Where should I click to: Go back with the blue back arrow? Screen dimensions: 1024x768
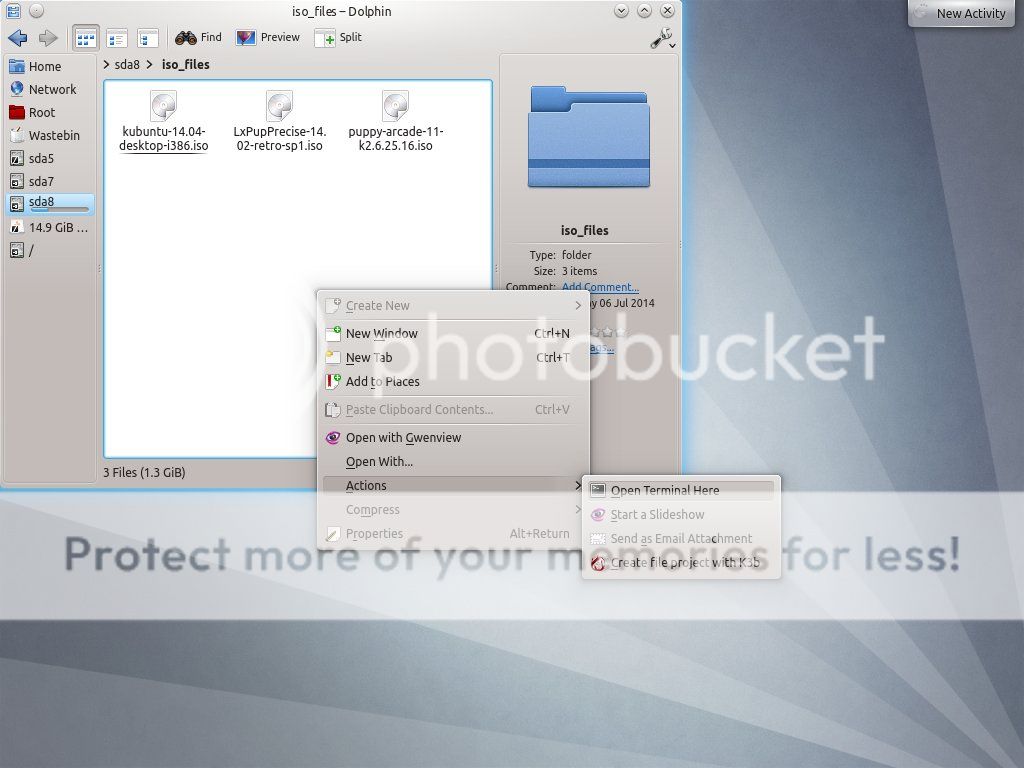click(x=18, y=38)
